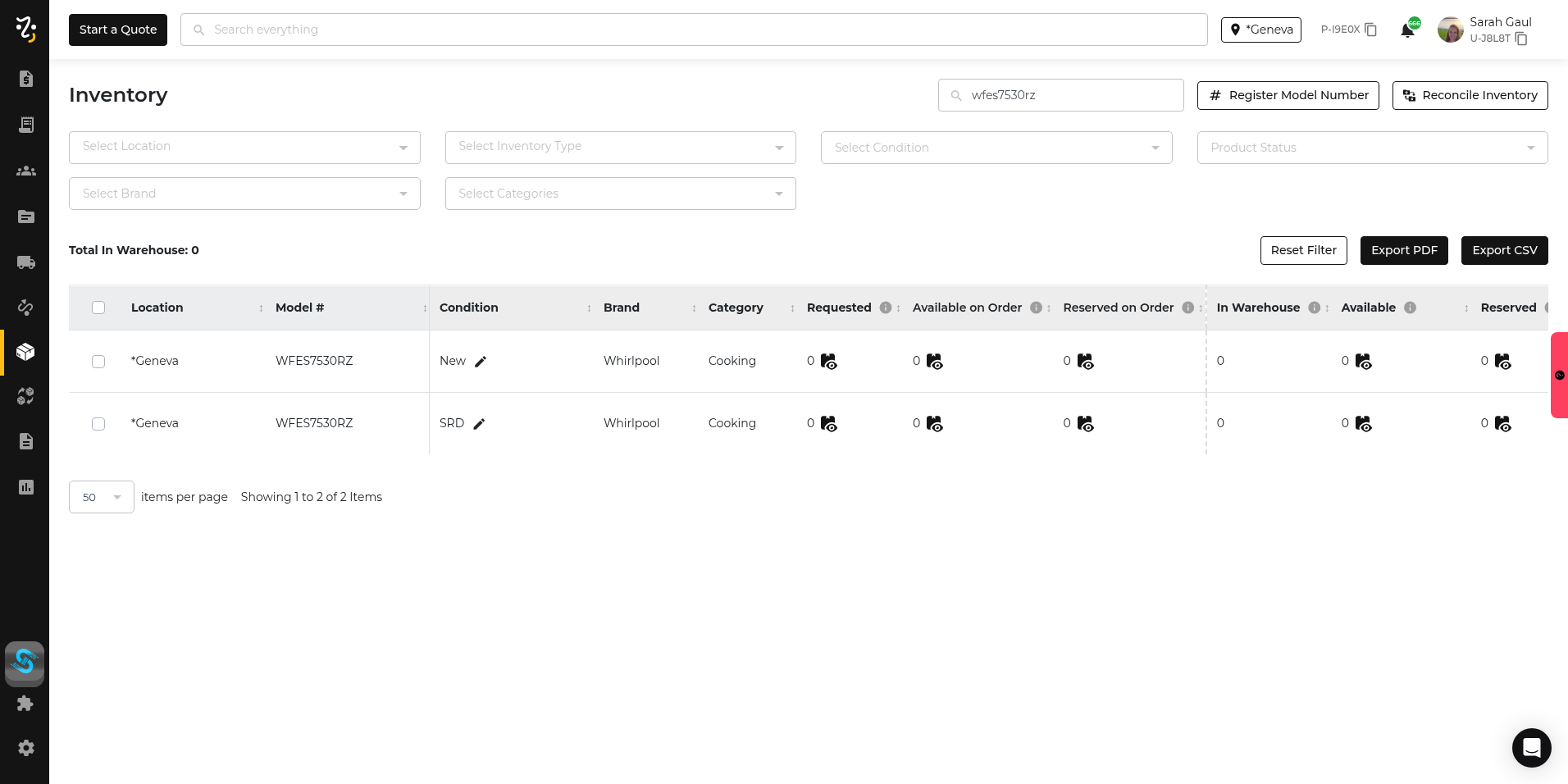The image size is (1568, 784).
Task: Toggle the select-all header checkbox
Action: point(98,308)
